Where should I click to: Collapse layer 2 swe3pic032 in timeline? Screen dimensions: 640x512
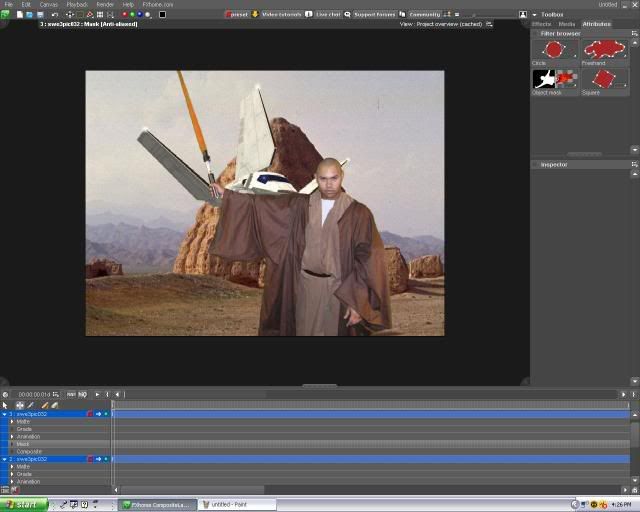(x=4, y=459)
